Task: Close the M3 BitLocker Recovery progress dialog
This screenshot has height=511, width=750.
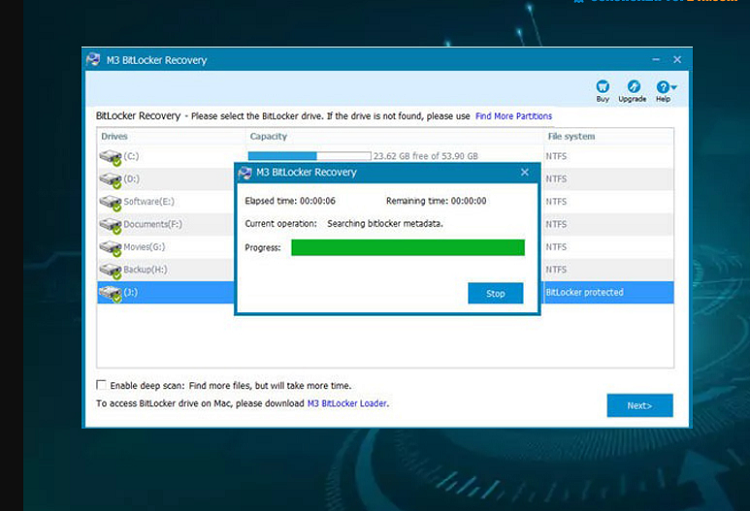Action: 525,172
